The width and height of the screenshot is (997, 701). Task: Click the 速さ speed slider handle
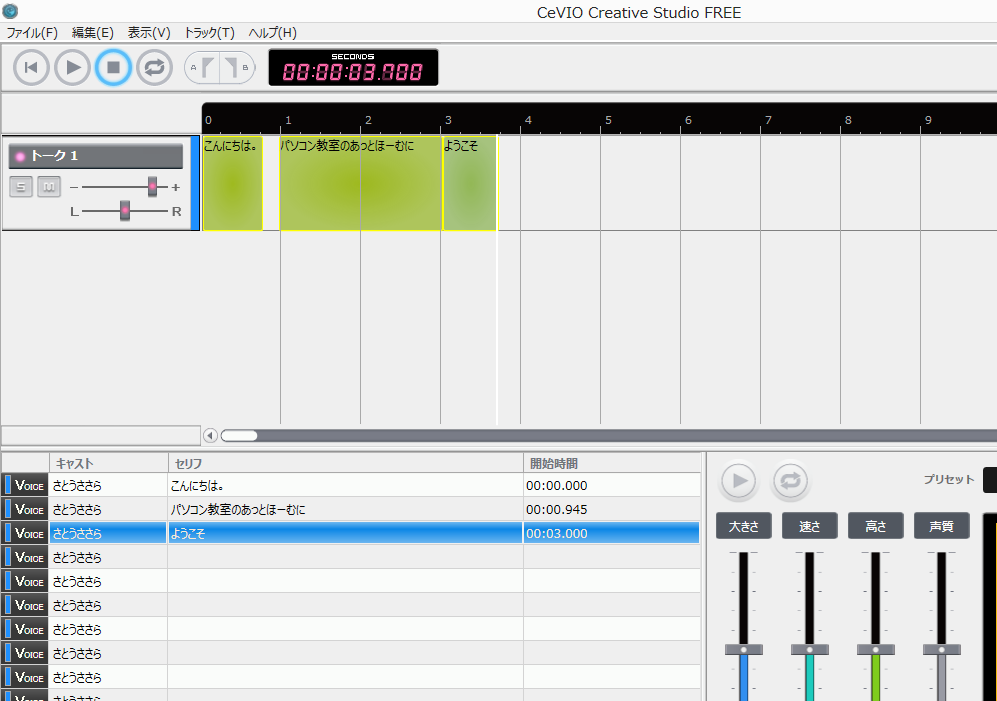point(809,649)
